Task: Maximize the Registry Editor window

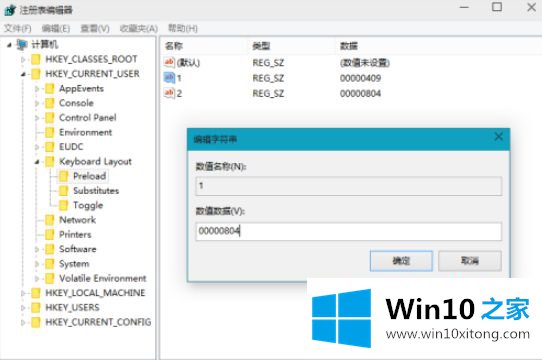Action: point(497,7)
